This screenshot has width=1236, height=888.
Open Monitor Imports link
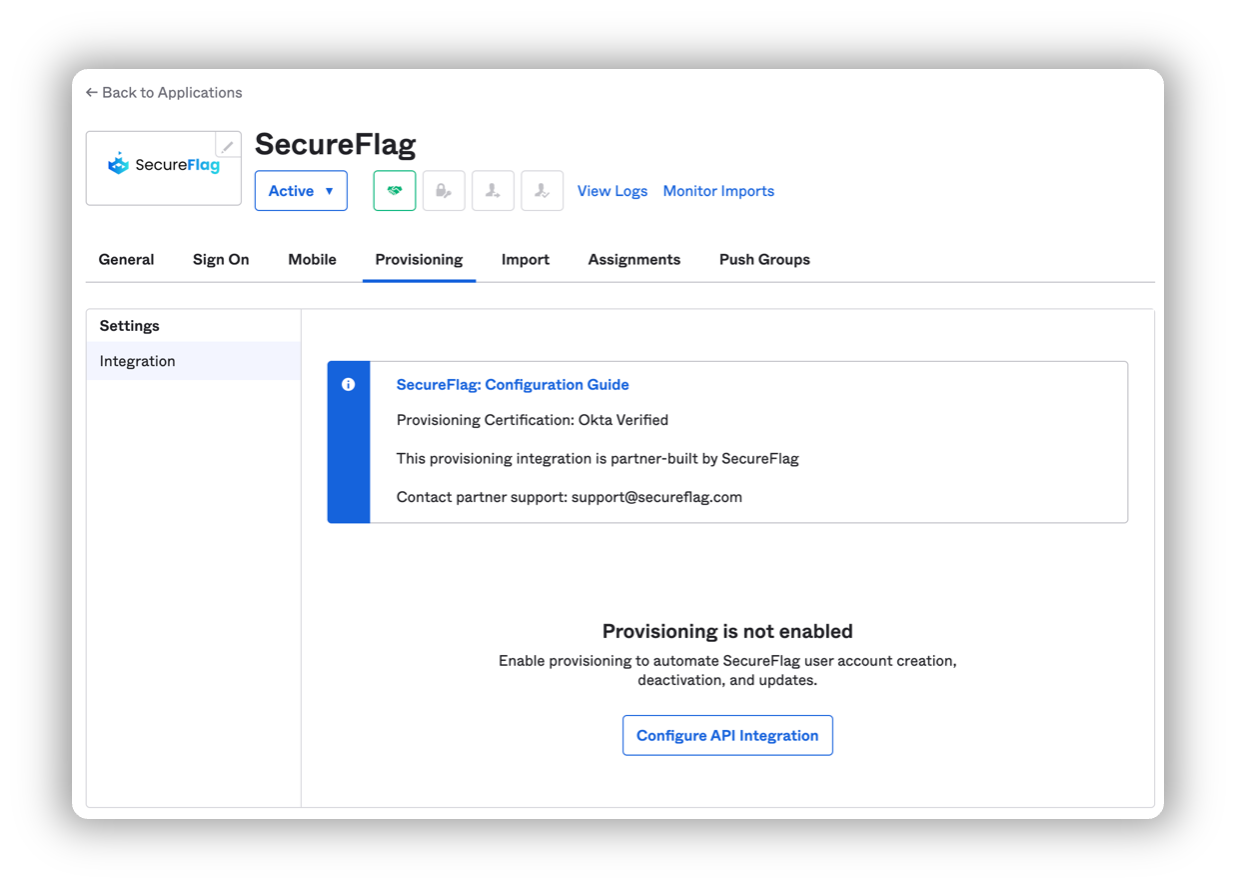coord(718,191)
